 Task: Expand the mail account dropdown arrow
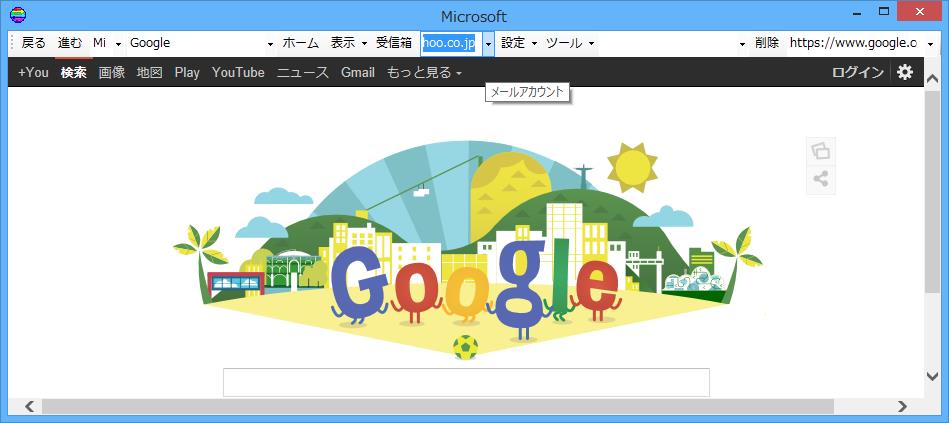(x=488, y=44)
